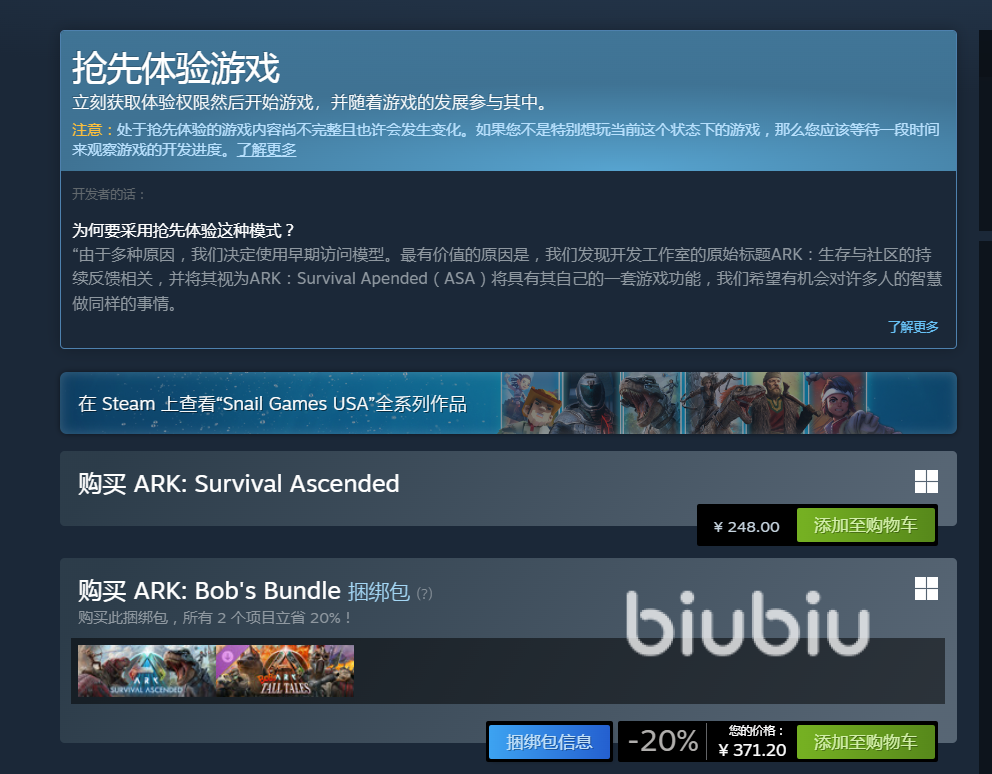This screenshot has height=774, width=992.
Task: Click Windows platform icon for ARK: Survival Ascended
Action: (926, 482)
